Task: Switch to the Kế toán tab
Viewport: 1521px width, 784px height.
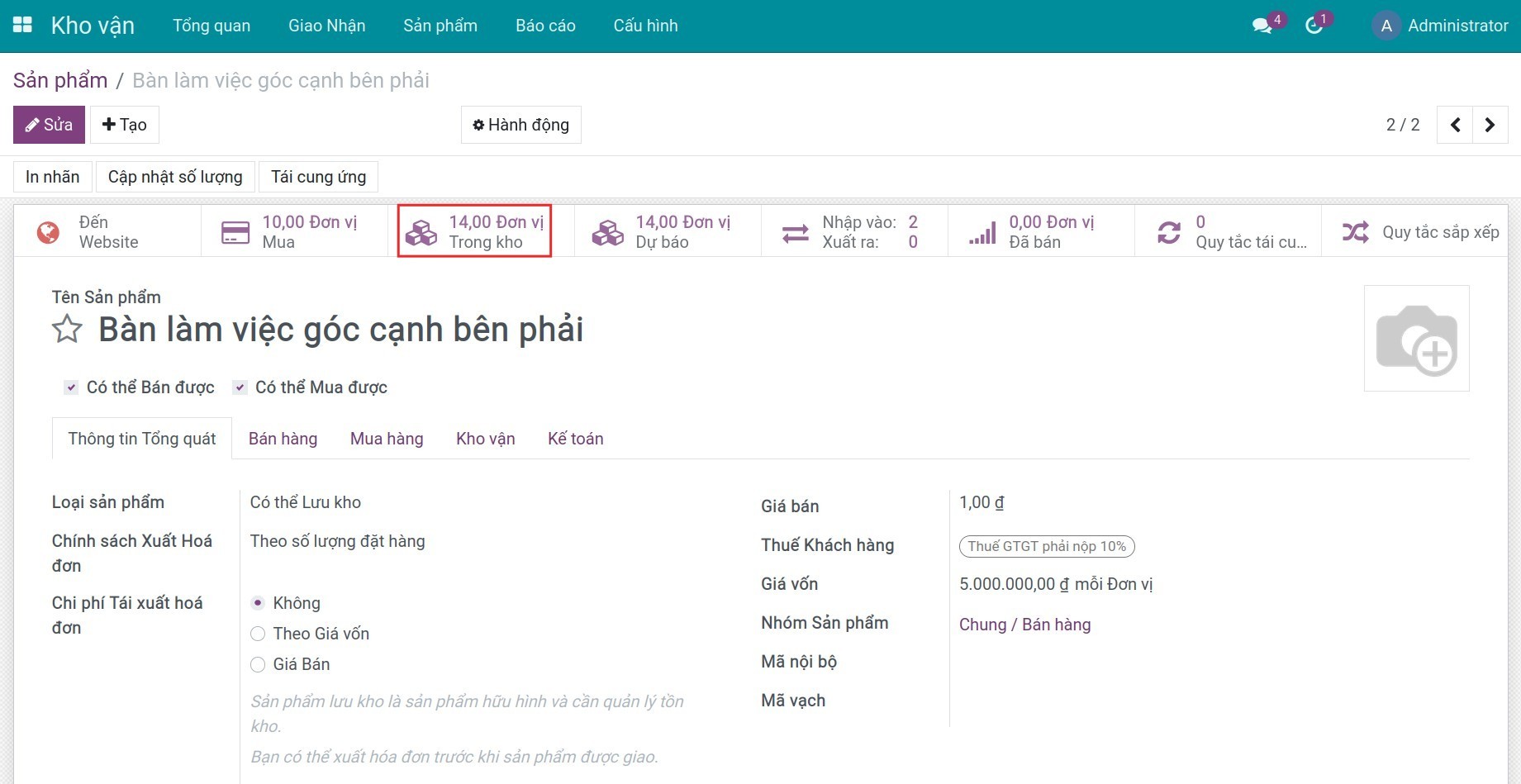Action: tap(576, 439)
